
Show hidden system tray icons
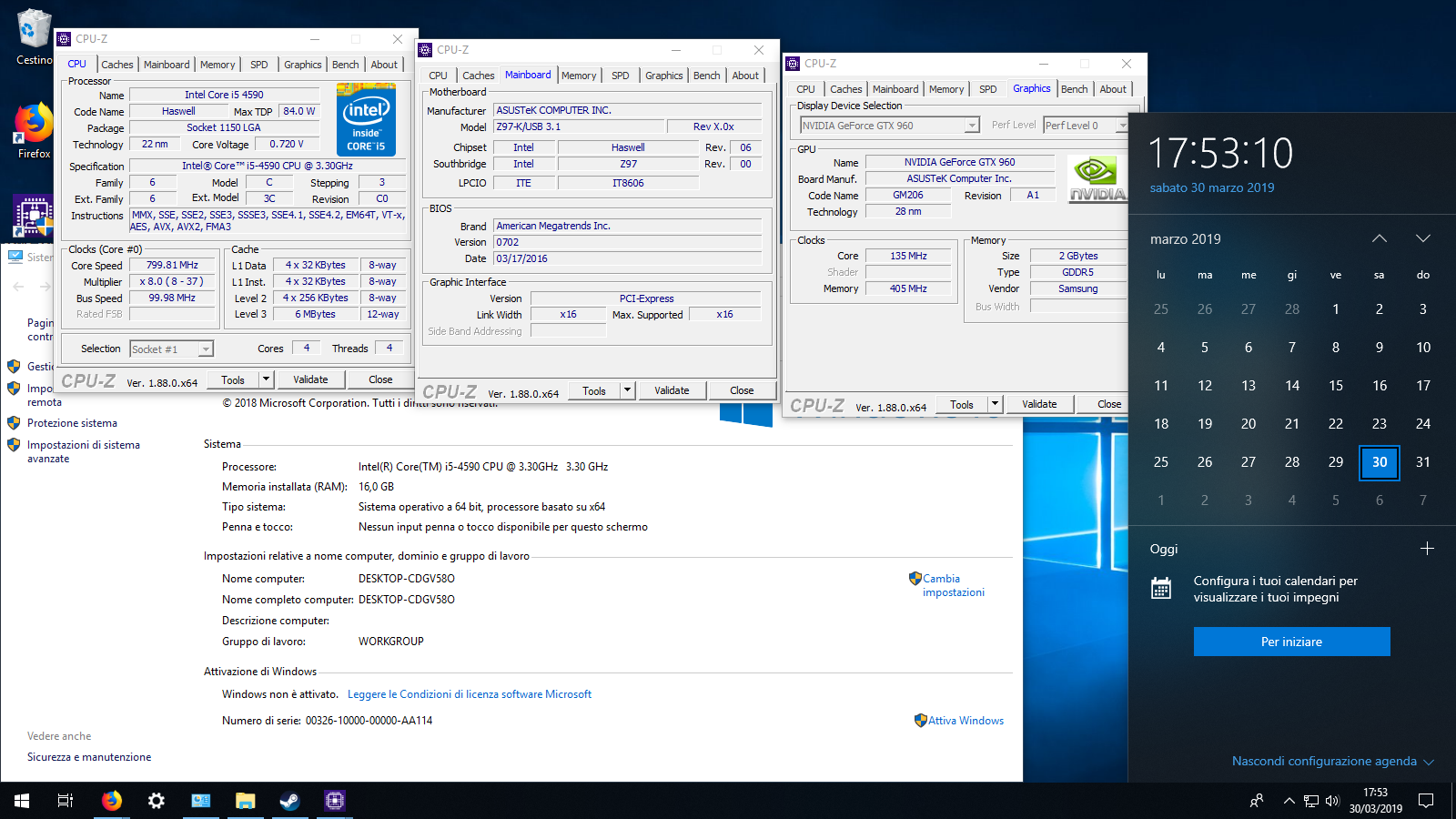click(1289, 801)
